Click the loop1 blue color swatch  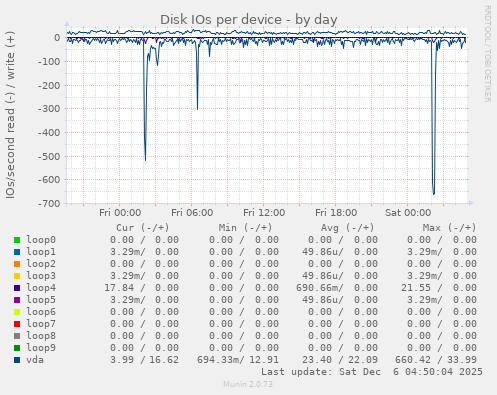pos(17,252)
